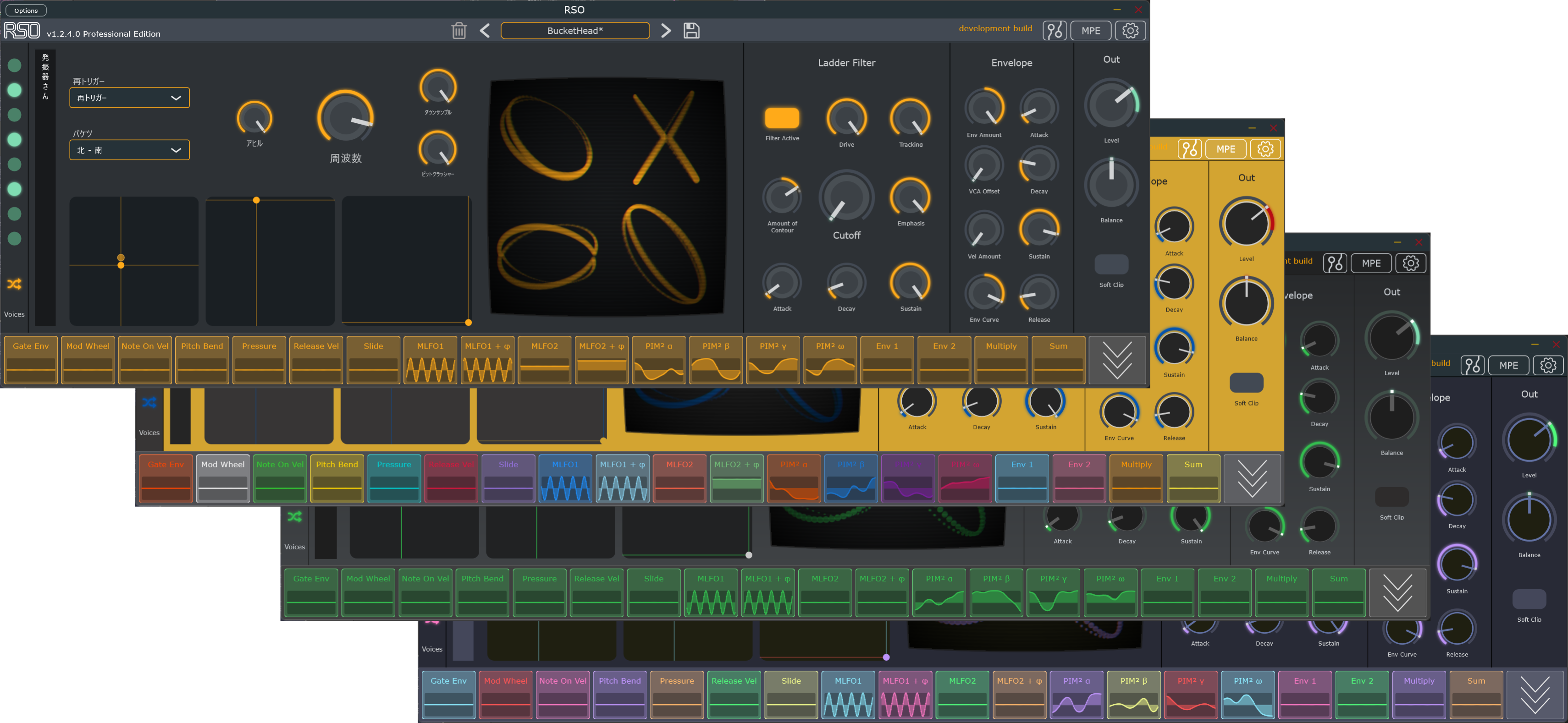
Task: Click the macro knobs icon beside MPE
Action: coord(1054,30)
